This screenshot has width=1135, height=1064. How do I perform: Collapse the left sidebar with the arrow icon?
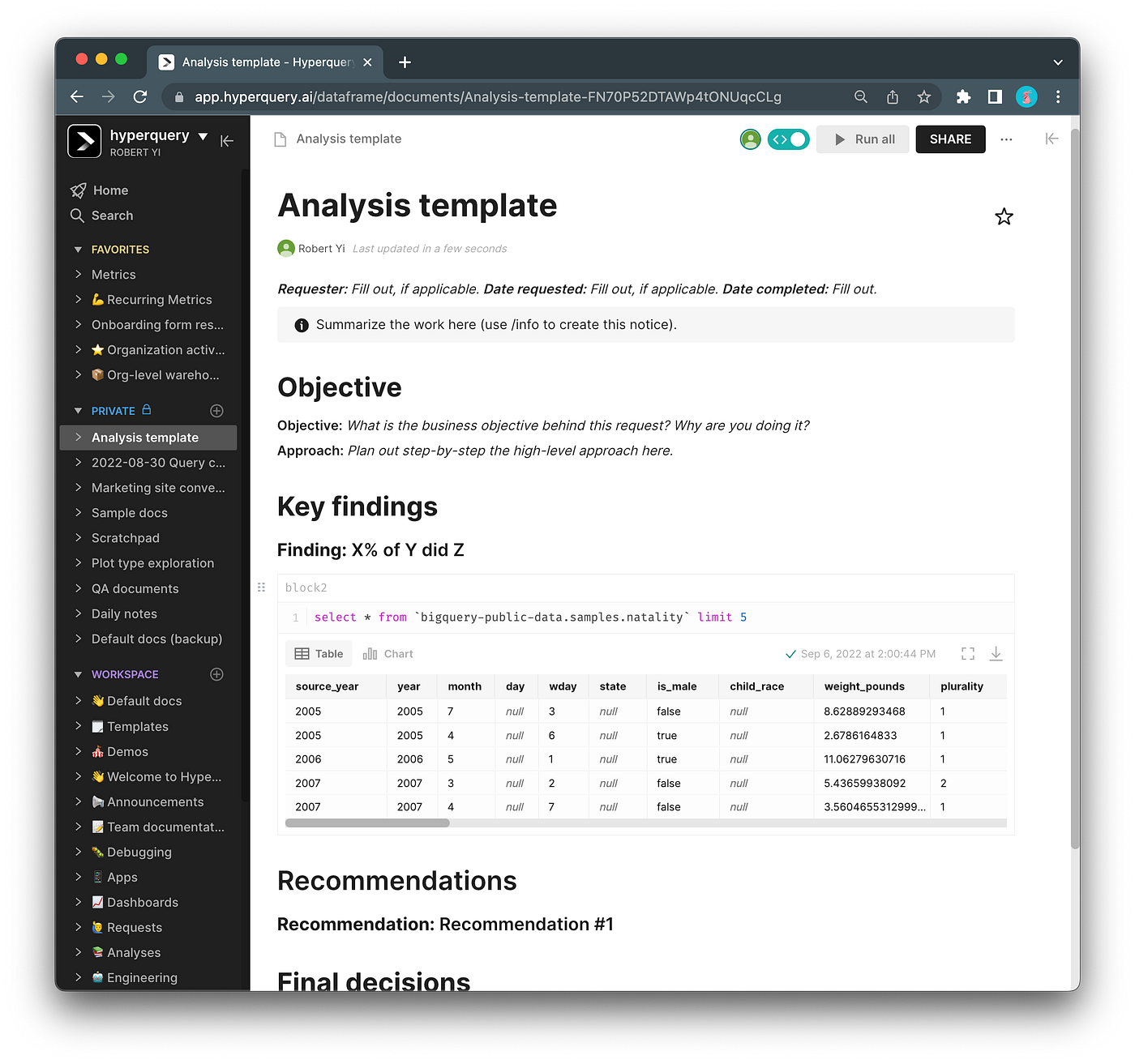[x=227, y=140]
